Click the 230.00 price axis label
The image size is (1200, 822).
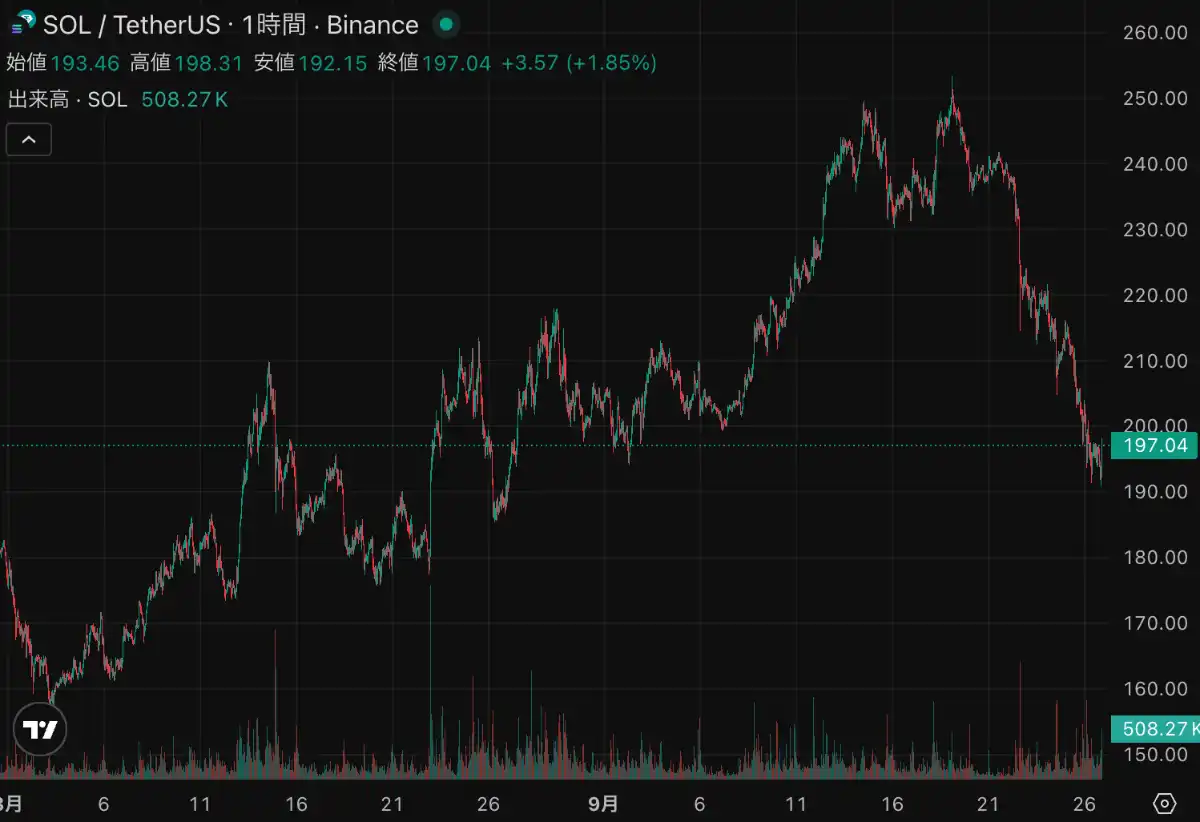click(x=1155, y=230)
